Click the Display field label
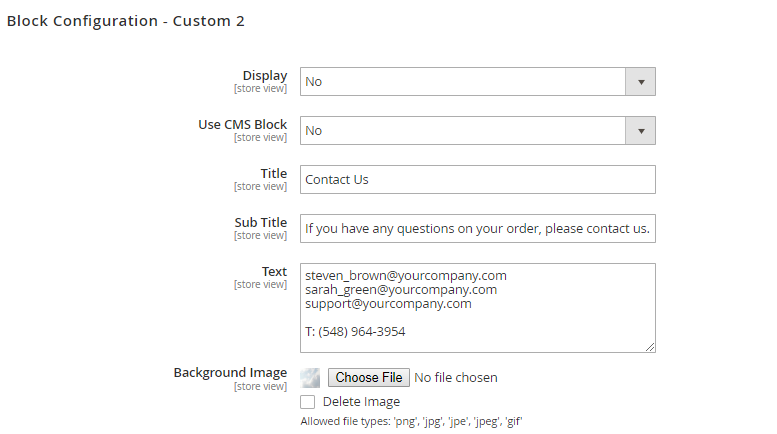 [x=264, y=76]
